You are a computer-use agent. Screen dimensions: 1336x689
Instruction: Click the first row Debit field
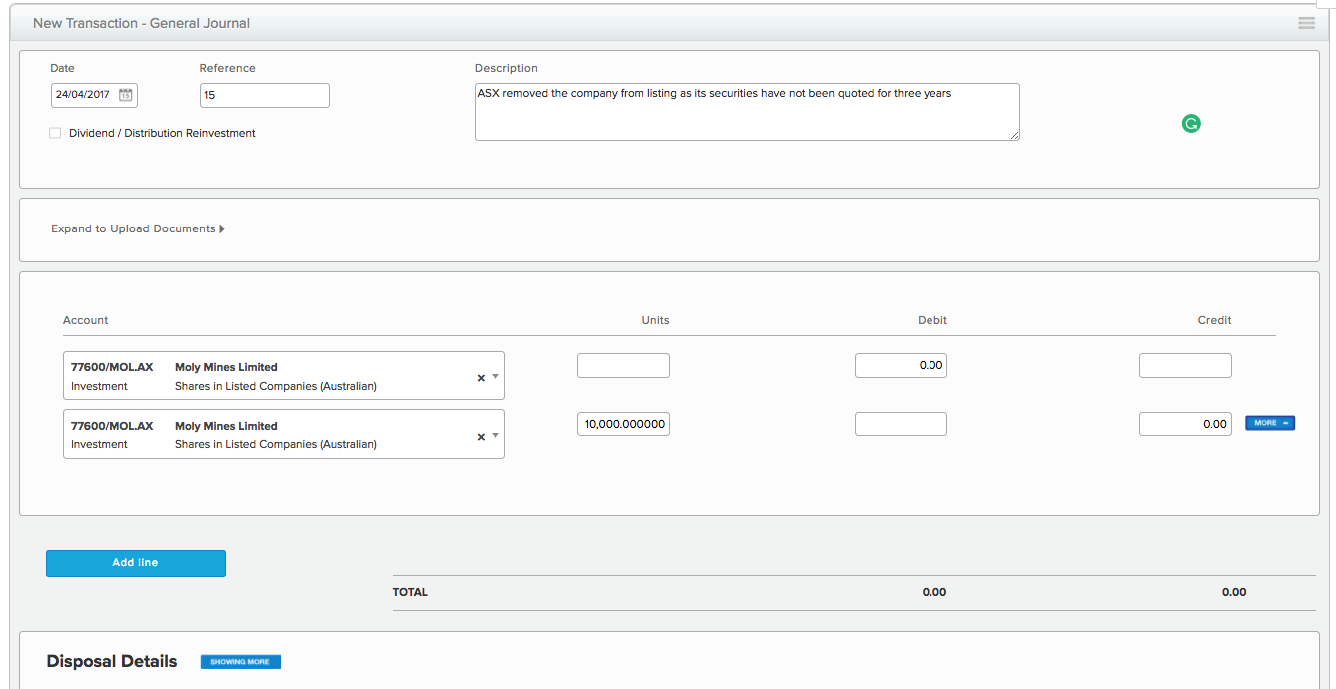pos(900,366)
